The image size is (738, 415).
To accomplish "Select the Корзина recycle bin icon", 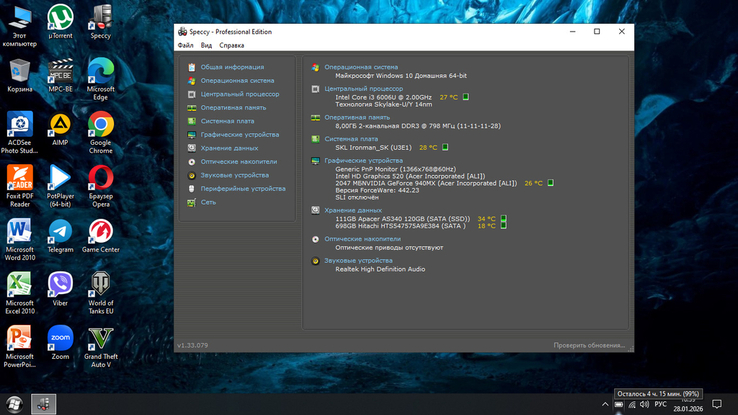I will click(19, 75).
